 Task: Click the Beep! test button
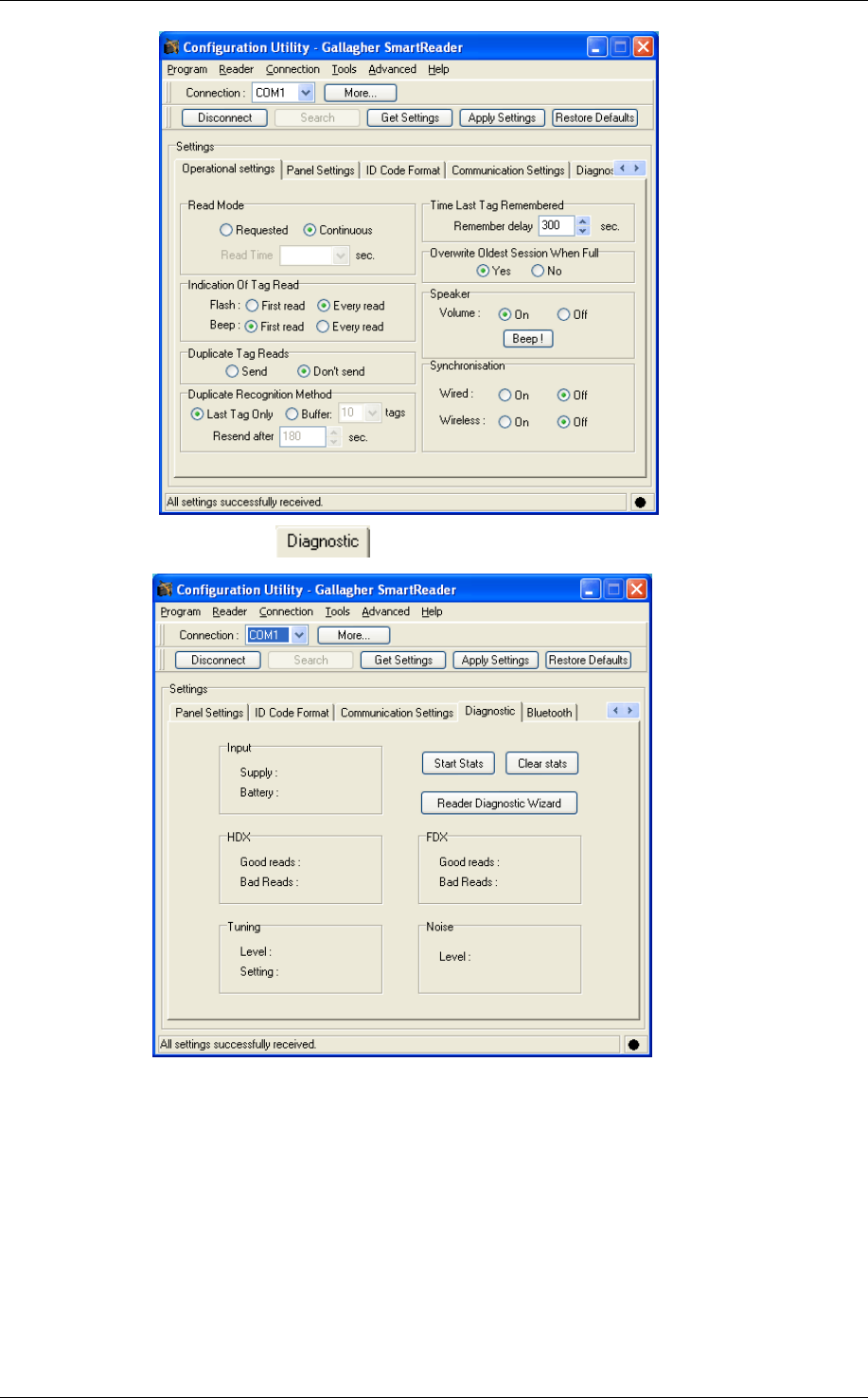[x=528, y=339]
